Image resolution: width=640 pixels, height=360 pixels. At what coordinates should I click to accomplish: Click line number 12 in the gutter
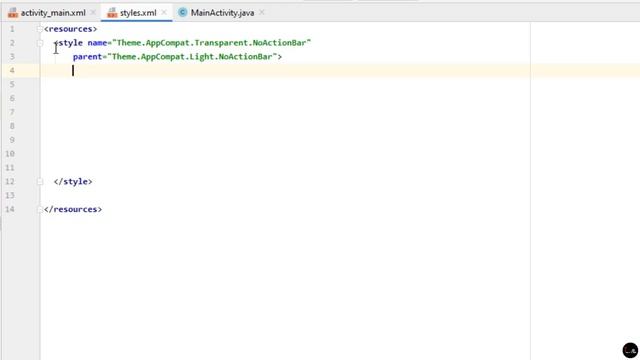point(10,182)
